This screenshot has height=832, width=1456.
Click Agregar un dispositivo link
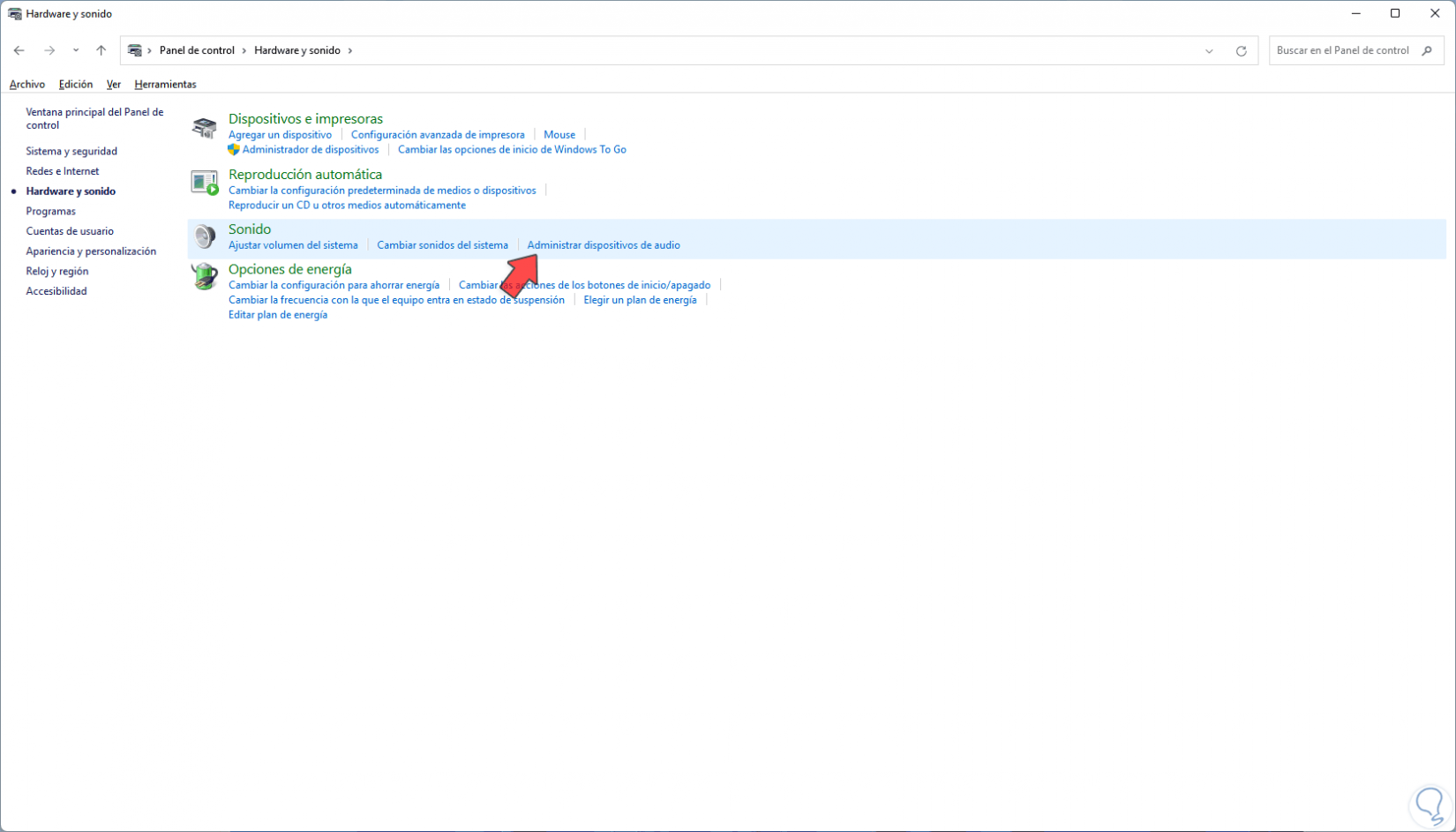(280, 135)
